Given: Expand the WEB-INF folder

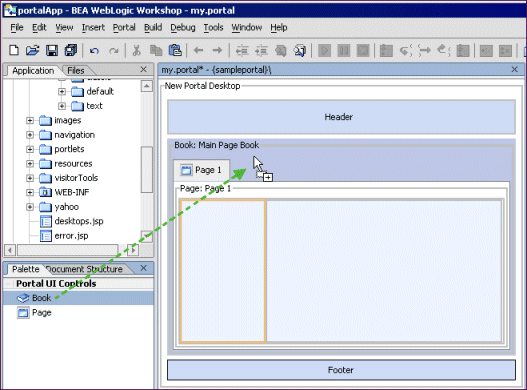Looking at the screenshot, I should (x=30, y=192).
